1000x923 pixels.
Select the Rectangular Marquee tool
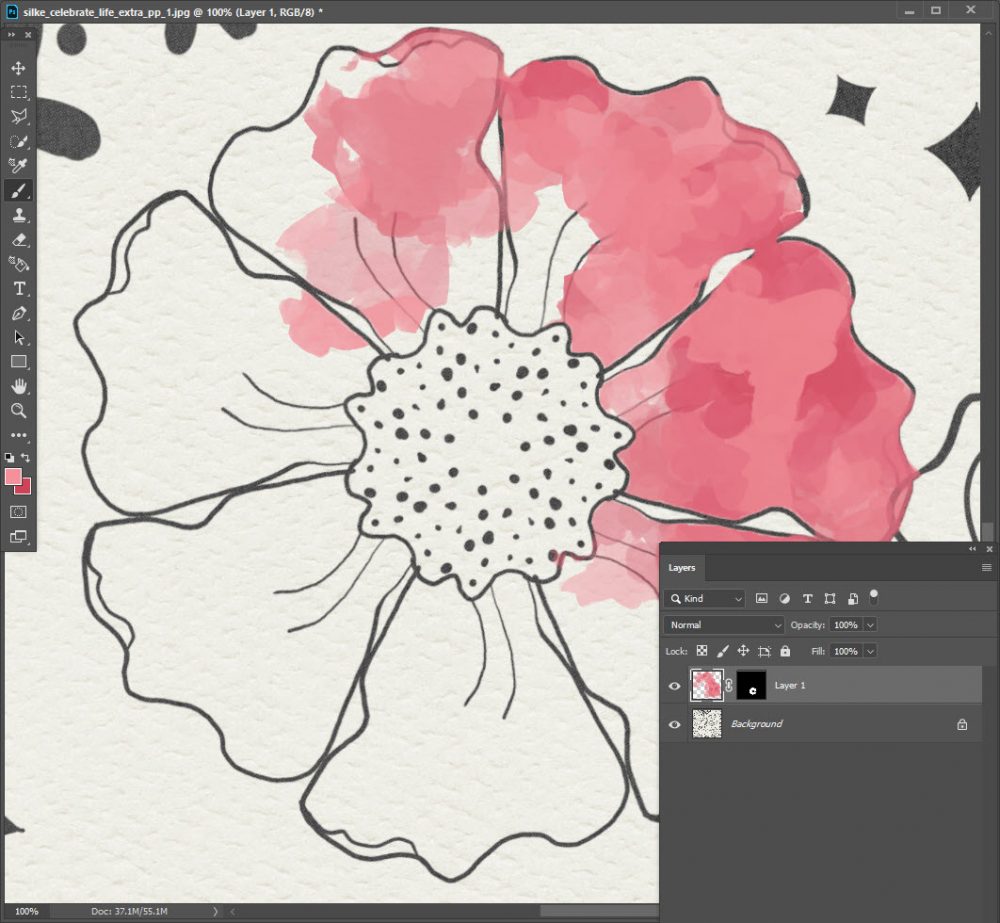pyautogui.click(x=18, y=92)
